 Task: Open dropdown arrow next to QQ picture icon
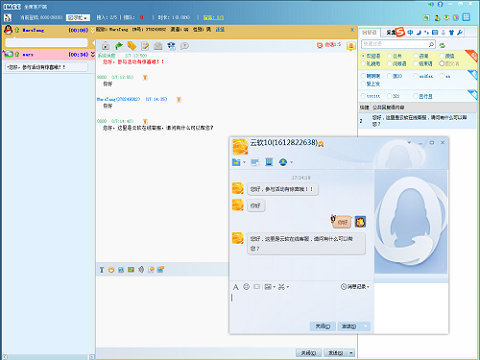coord(274,287)
